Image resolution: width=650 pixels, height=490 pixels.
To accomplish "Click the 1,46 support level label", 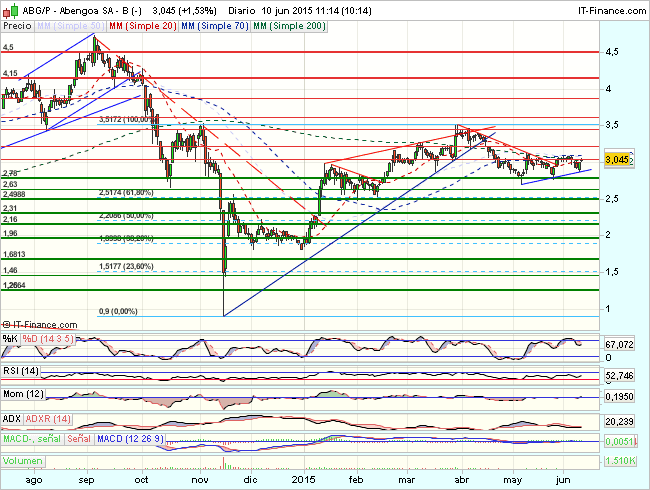I will click(10, 270).
